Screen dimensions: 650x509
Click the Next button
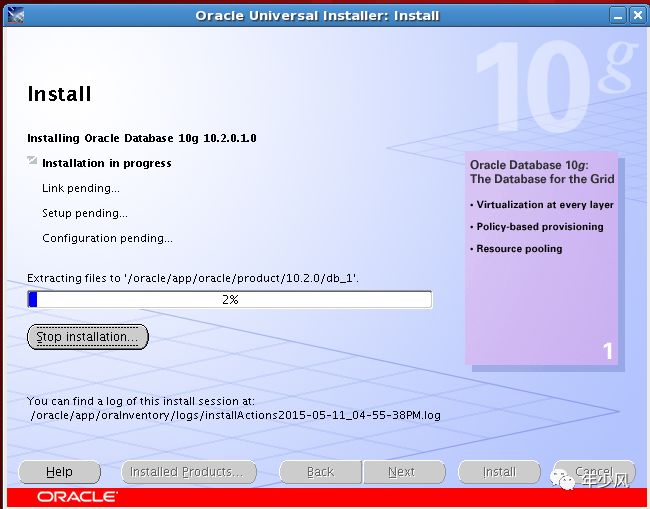404,472
